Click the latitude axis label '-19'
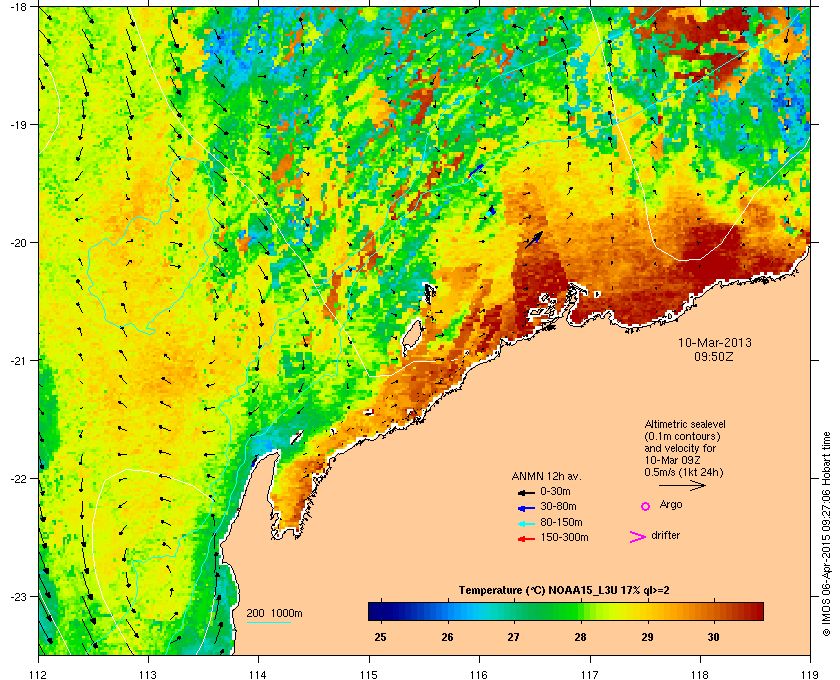This screenshot has width=840, height=680. 18,125
